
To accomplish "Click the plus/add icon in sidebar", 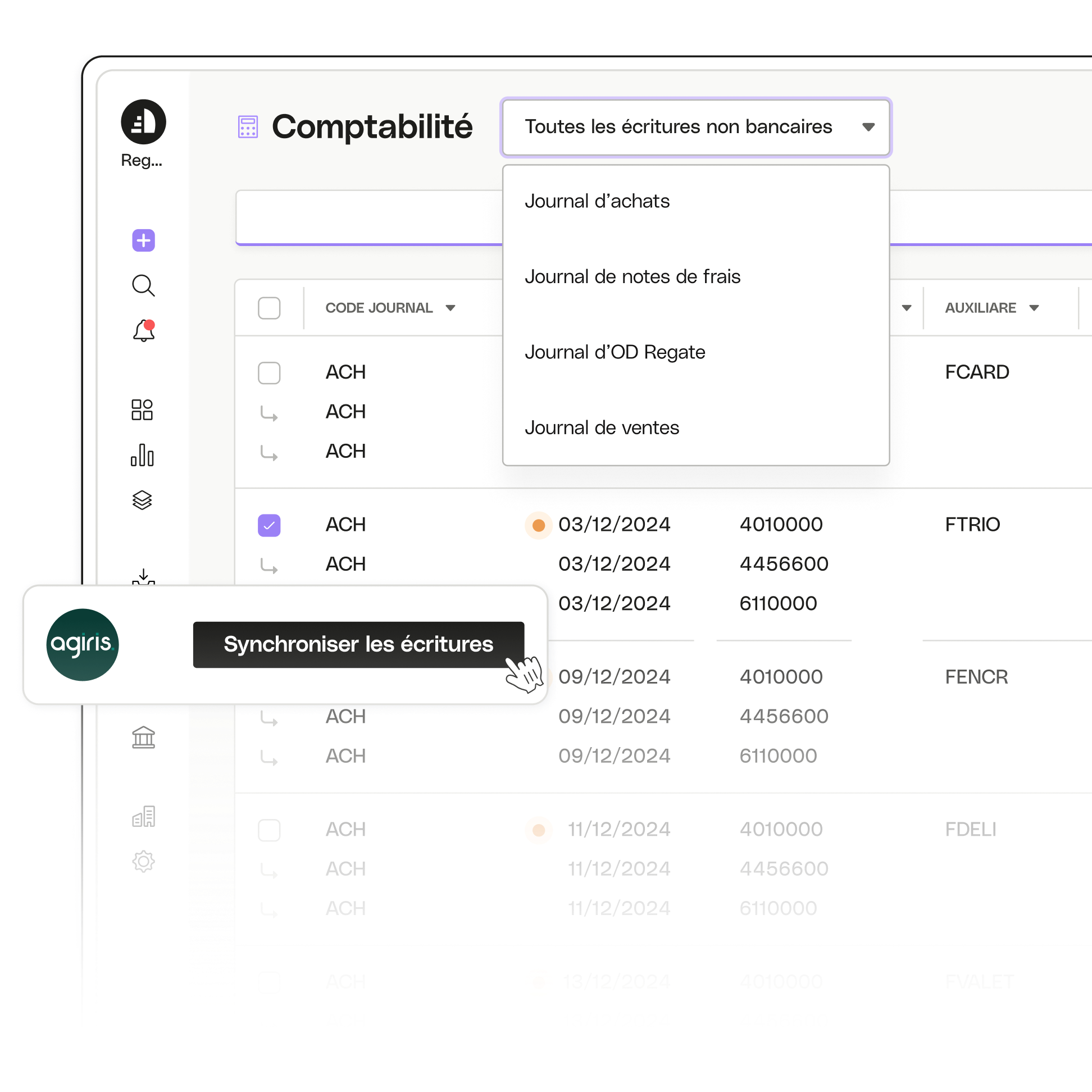I will coord(143,240).
